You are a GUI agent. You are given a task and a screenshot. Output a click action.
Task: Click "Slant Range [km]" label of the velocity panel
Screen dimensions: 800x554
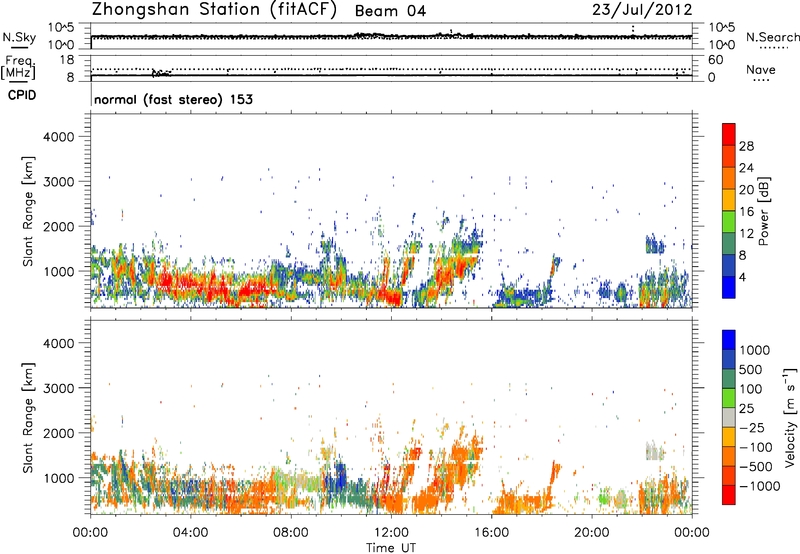tap(28, 417)
